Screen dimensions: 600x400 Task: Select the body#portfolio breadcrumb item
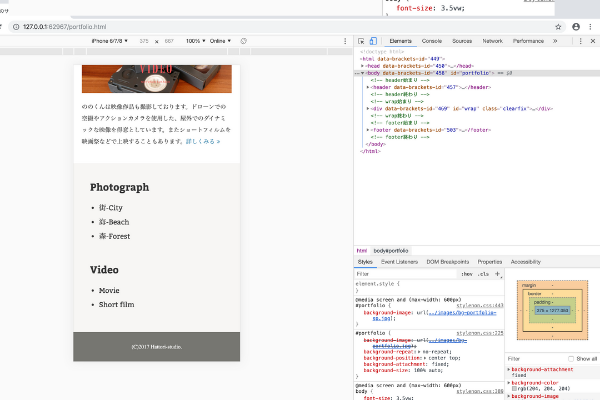(391, 251)
